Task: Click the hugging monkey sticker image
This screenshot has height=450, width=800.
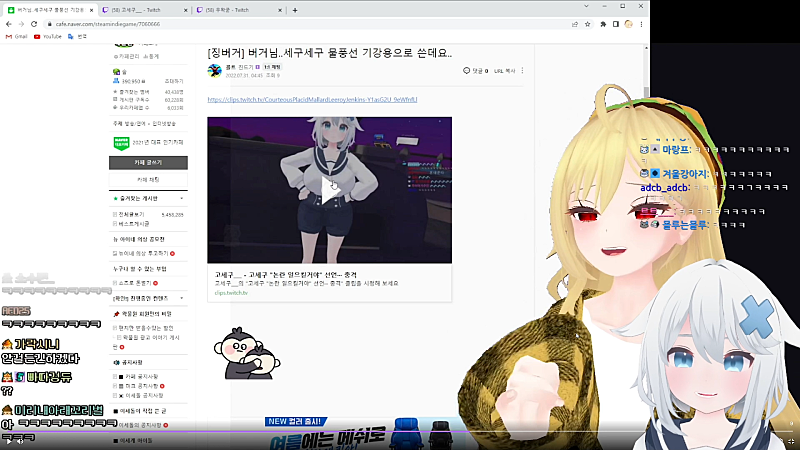Action: coord(247,354)
